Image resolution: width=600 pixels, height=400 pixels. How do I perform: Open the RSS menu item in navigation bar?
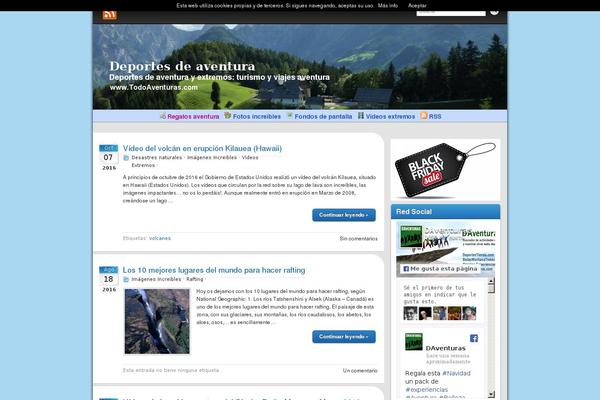pyautogui.click(x=435, y=116)
